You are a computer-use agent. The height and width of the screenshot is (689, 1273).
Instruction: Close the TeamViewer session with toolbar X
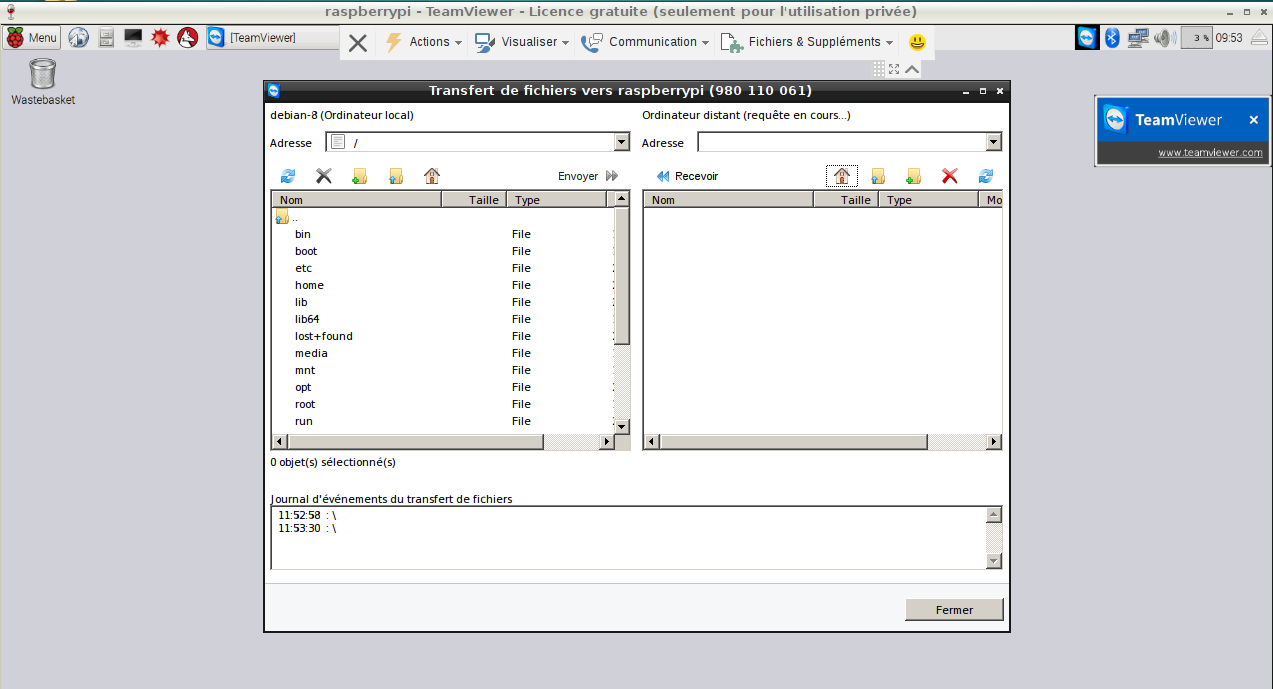358,42
